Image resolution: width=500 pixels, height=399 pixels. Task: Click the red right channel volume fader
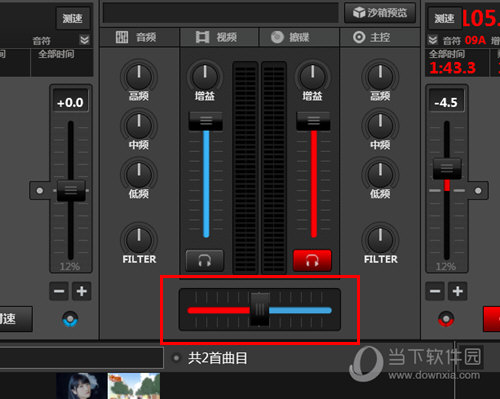tap(313, 121)
